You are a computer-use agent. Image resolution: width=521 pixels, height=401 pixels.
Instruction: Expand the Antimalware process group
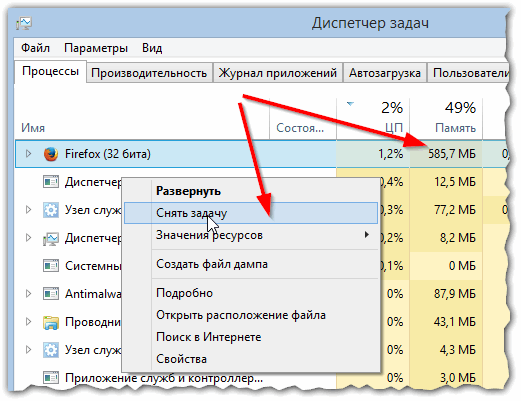[29, 294]
